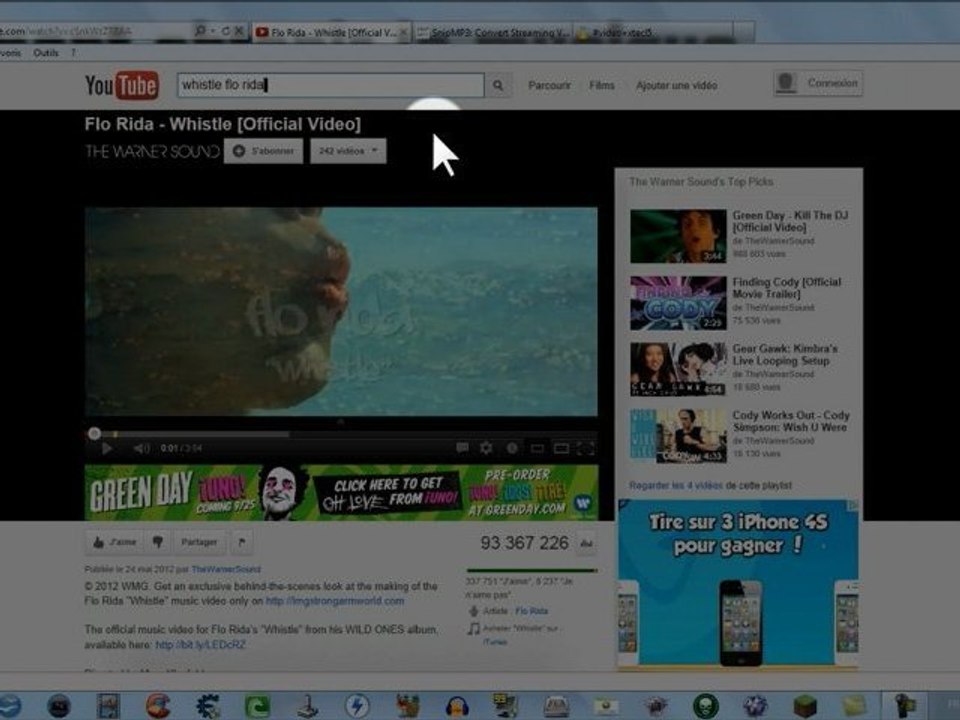Click the video progress bar scrubber
Image resolution: width=960 pixels, height=720 pixels.
[x=94, y=433]
